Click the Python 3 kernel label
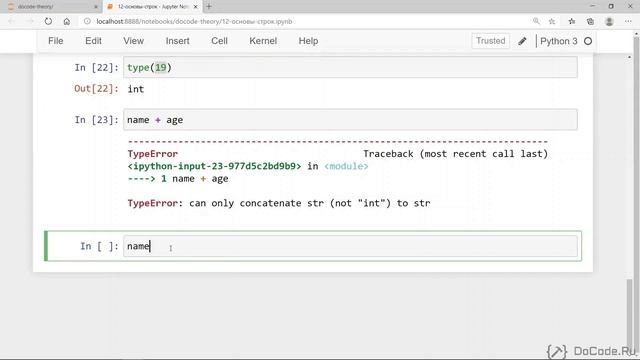 (558, 41)
